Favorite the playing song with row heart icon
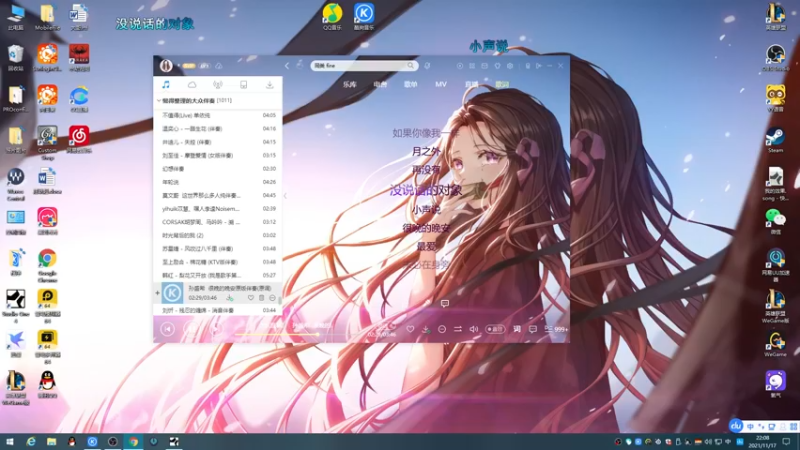The width and height of the screenshot is (800, 450). 251,298
